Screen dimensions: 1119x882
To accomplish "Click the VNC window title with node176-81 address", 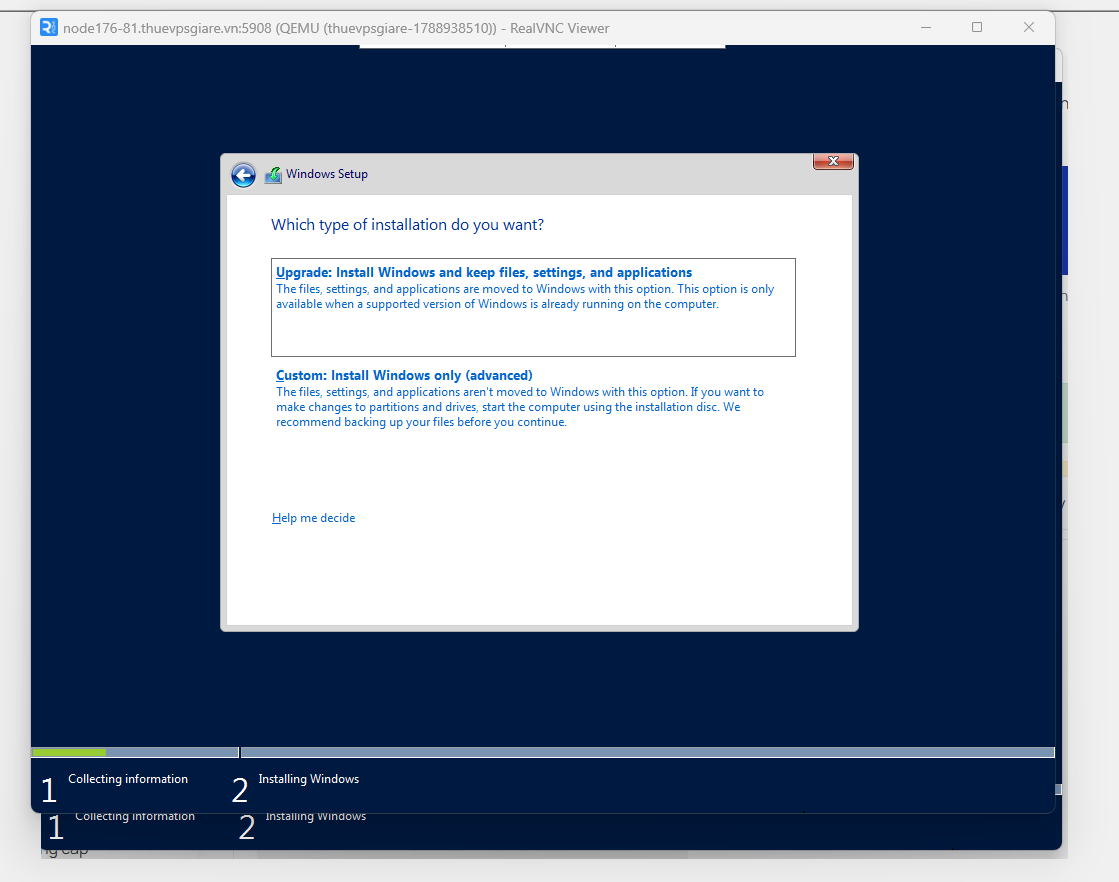I will pyautogui.click(x=336, y=29).
